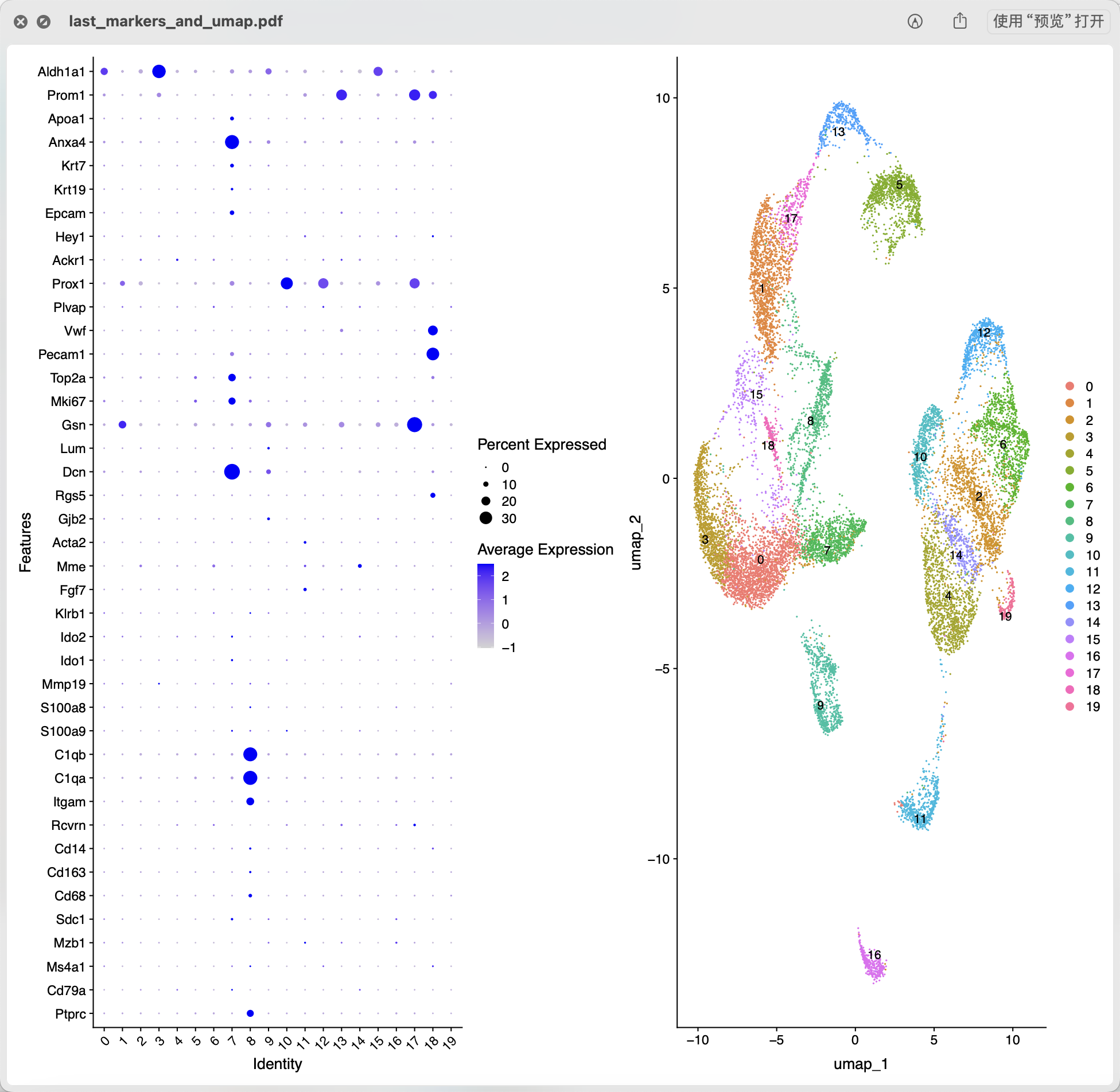
Task: Click the large Aldh1a1 dot in cluster 3
Action: coord(159,72)
